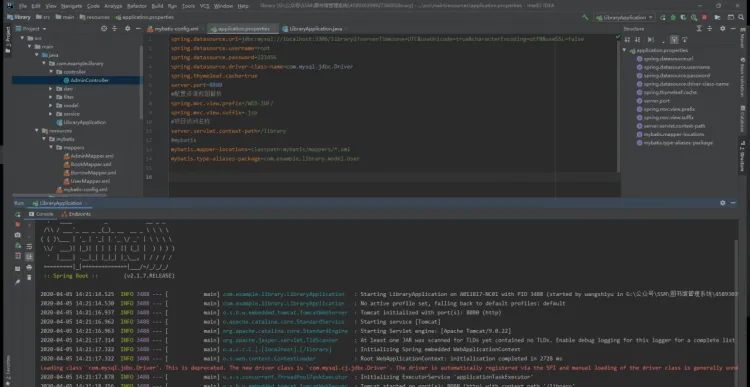
Task: Open the Build menu
Action: tap(157, 6)
